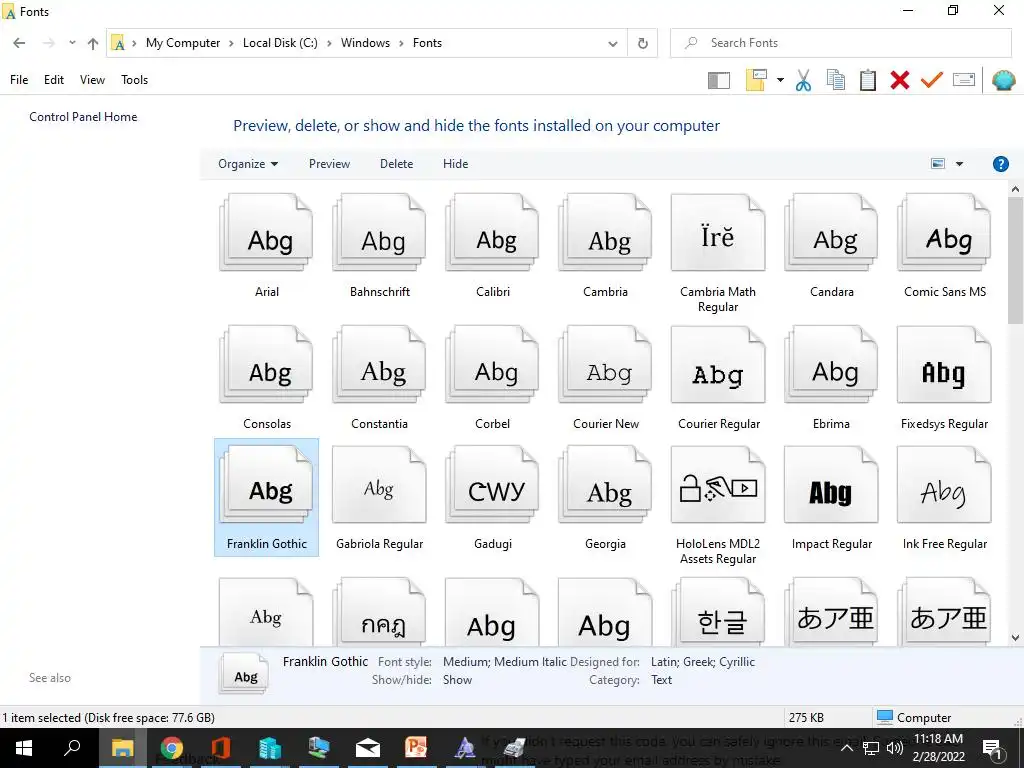1024x768 pixels.
Task: Open the Tools menu
Action: point(135,80)
